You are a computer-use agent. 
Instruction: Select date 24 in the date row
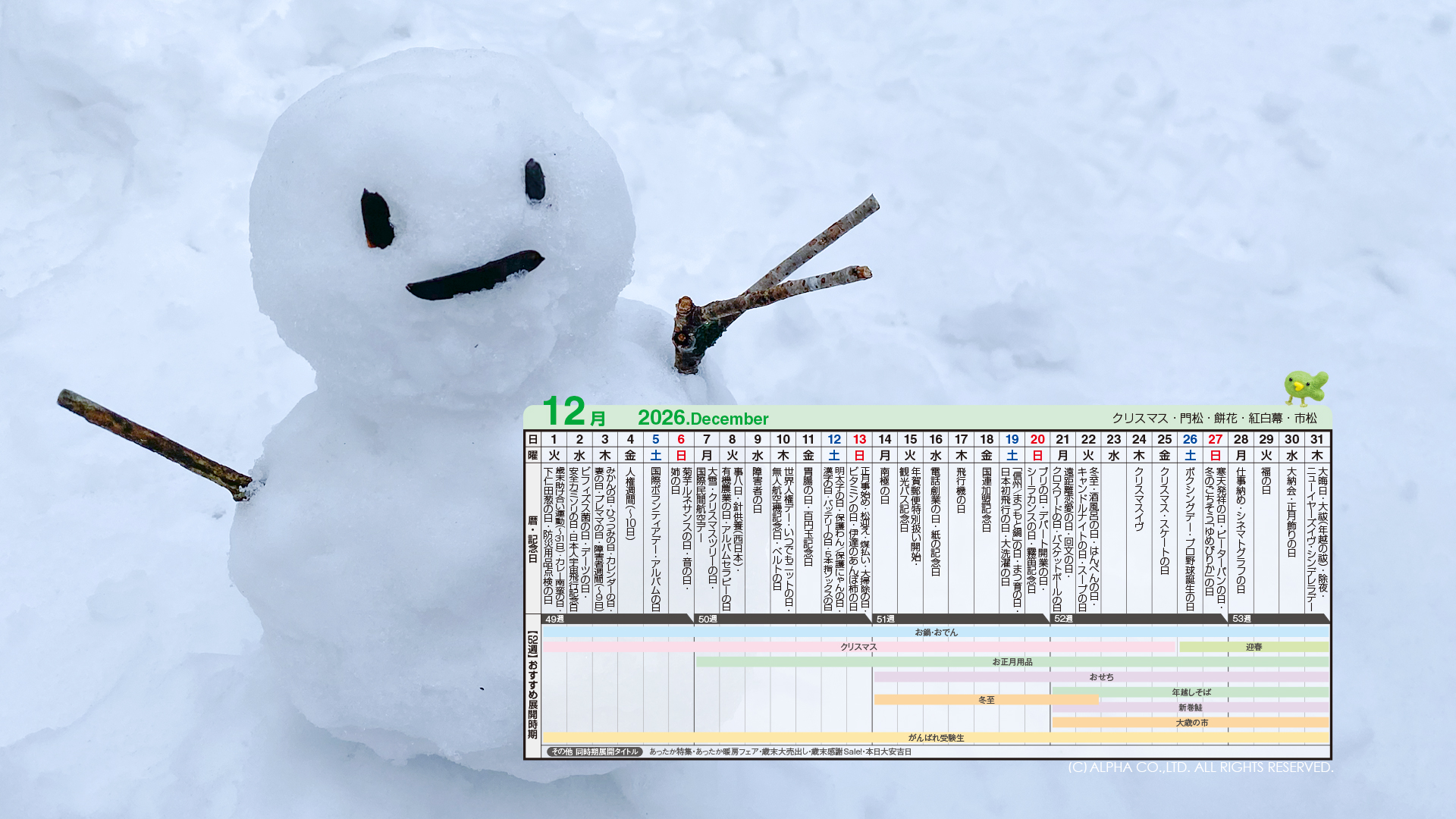pos(1139,439)
